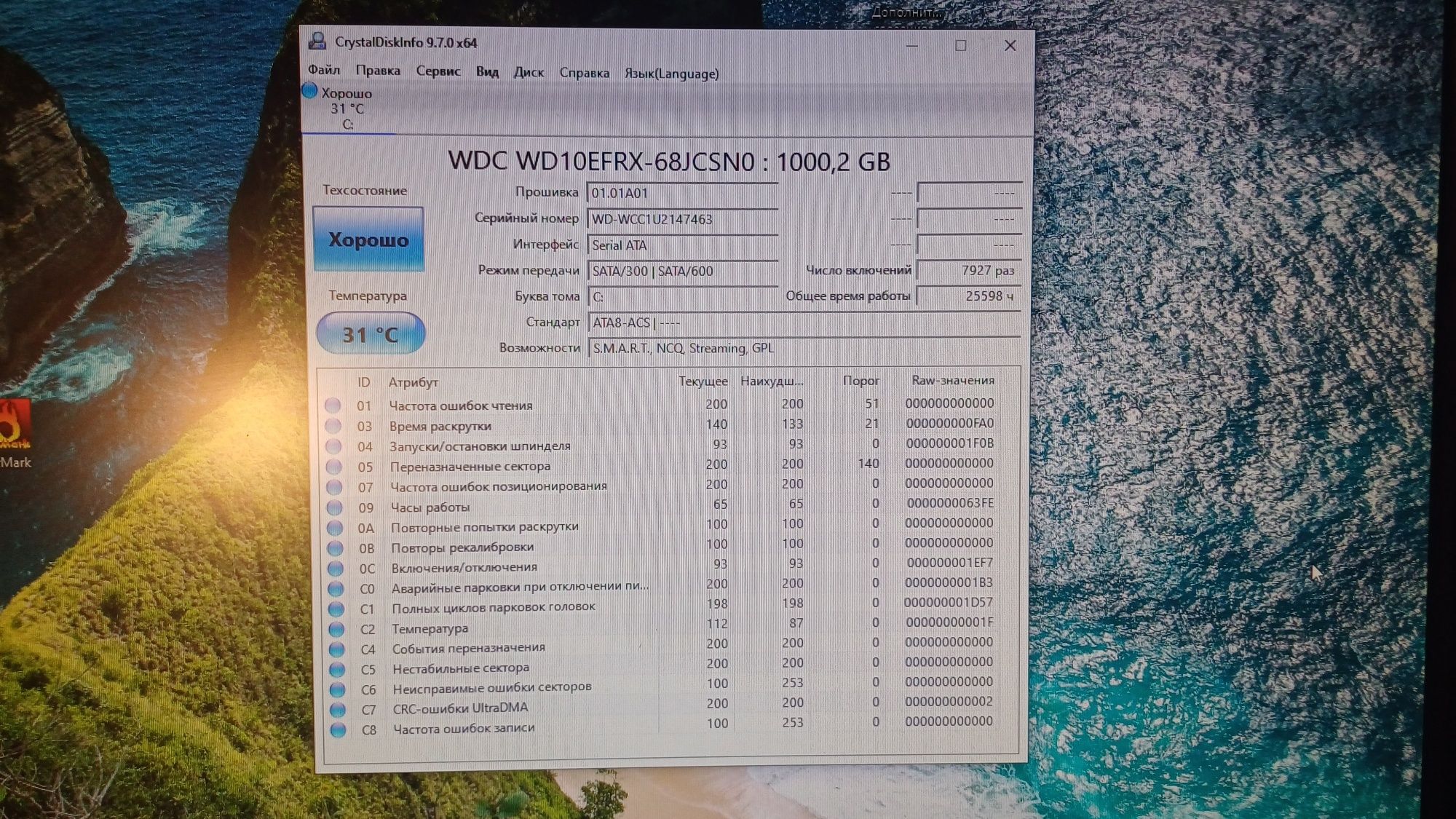Click the status dot for attribute C7
Screen dimensions: 1456x819
coord(338,709)
